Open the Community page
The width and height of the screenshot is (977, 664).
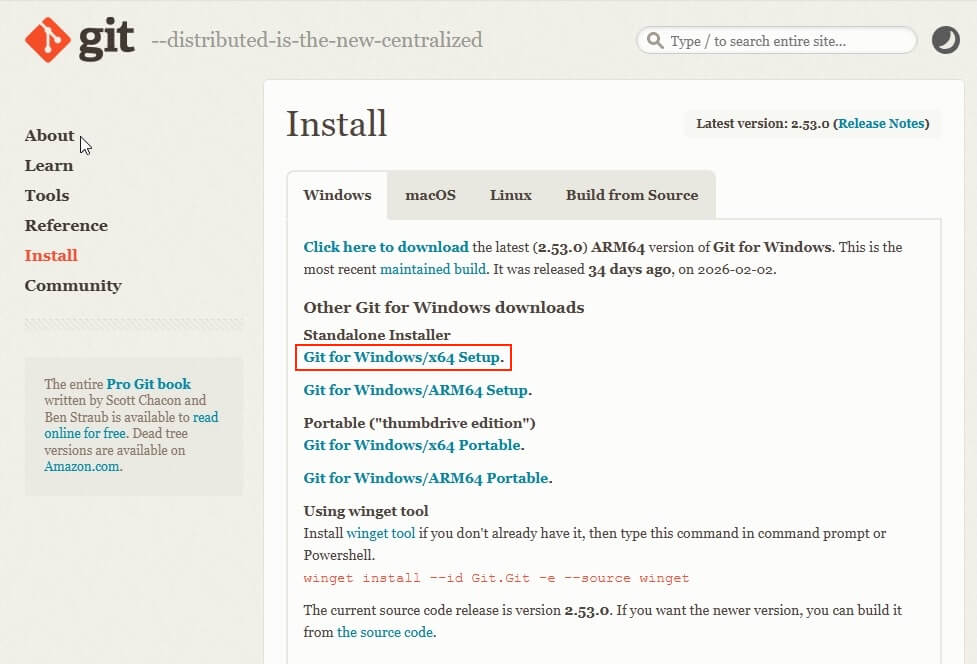(x=73, y=285)
